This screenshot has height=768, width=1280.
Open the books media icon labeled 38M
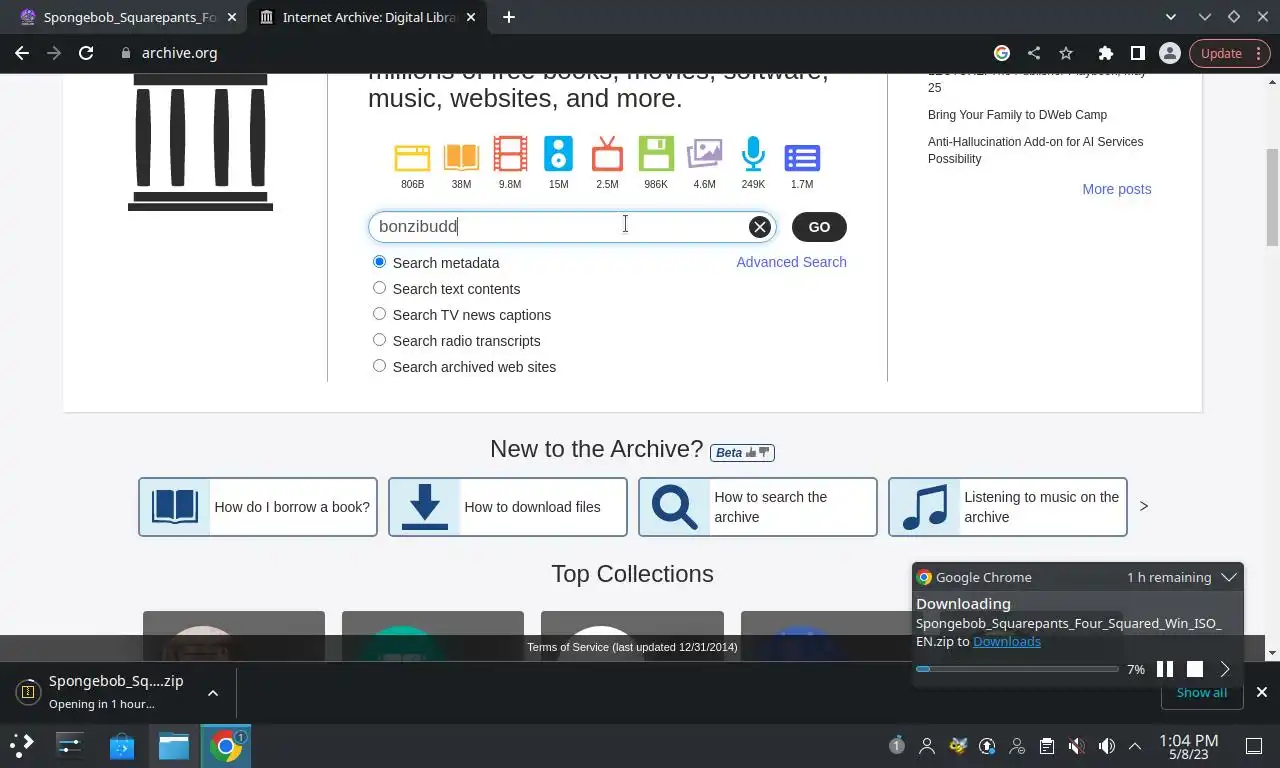pyautogui.click(x=461, y=157)
